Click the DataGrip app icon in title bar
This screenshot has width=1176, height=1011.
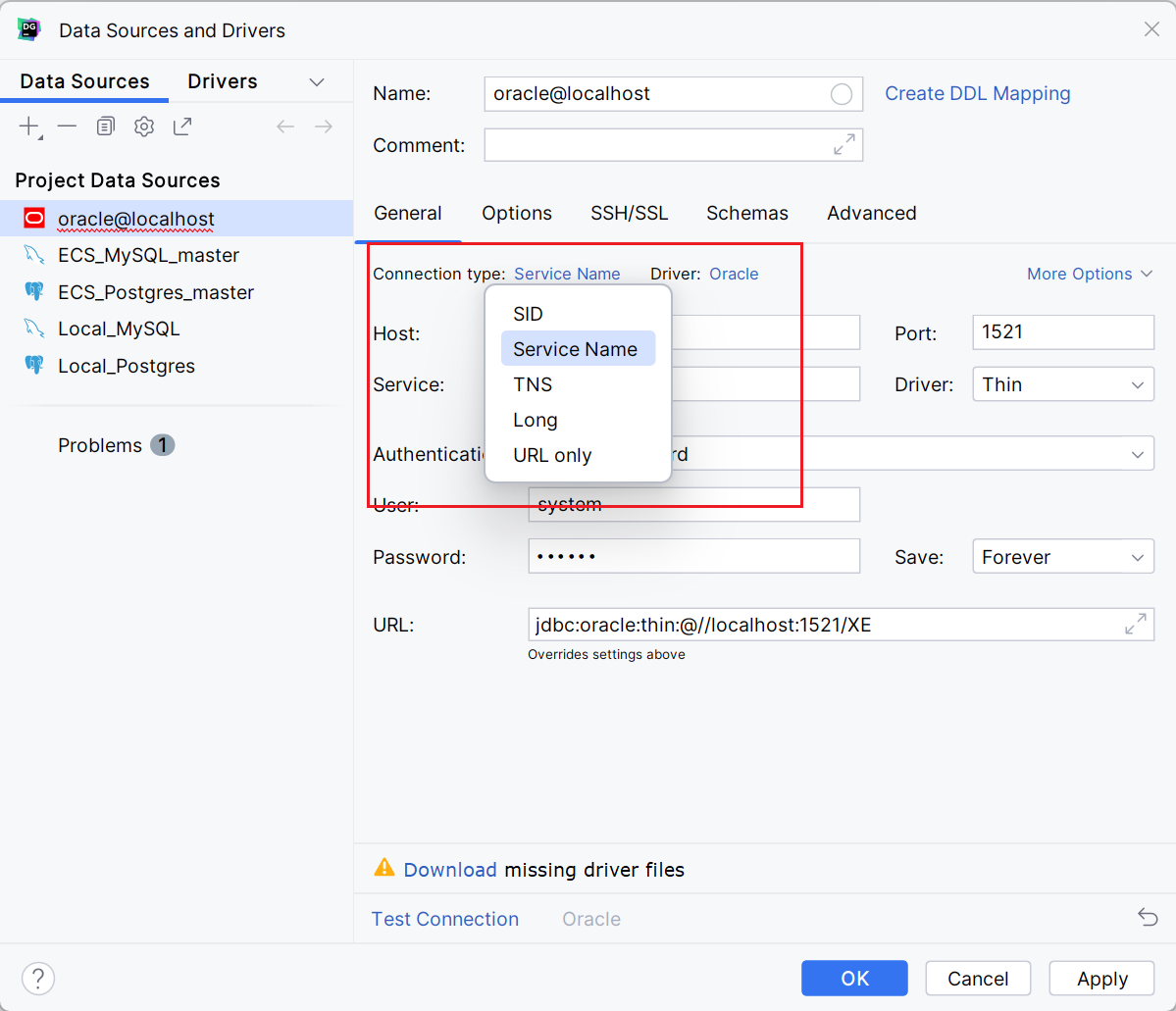29,30
